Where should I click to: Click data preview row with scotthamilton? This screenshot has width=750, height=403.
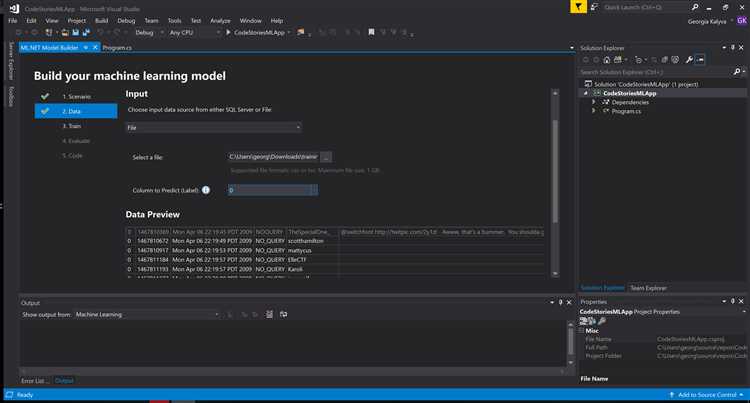tap(335, 241)
